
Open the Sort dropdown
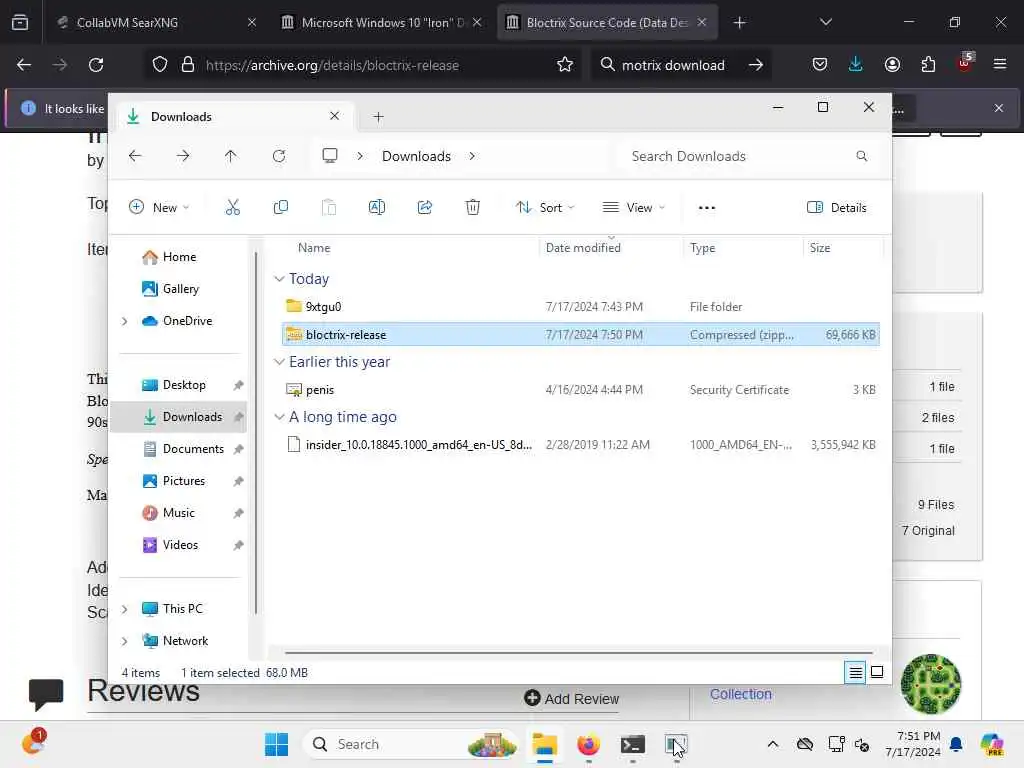544,208
